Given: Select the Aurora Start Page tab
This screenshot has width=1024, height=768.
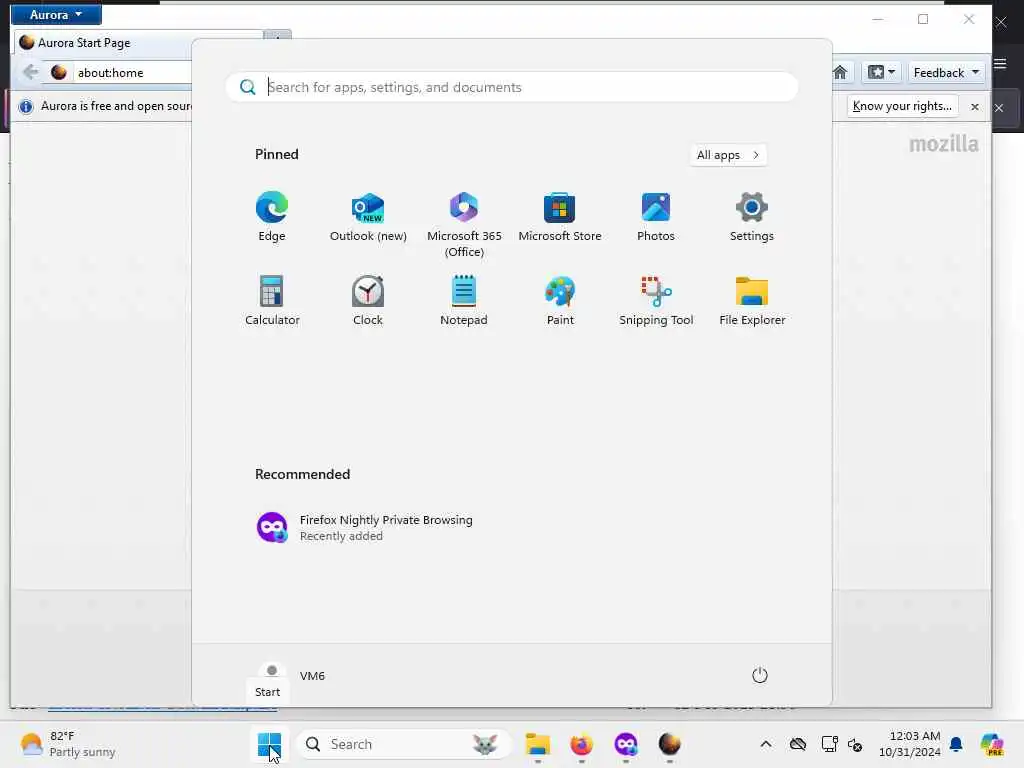Looking at the screenshot, I should click(138, 42).
